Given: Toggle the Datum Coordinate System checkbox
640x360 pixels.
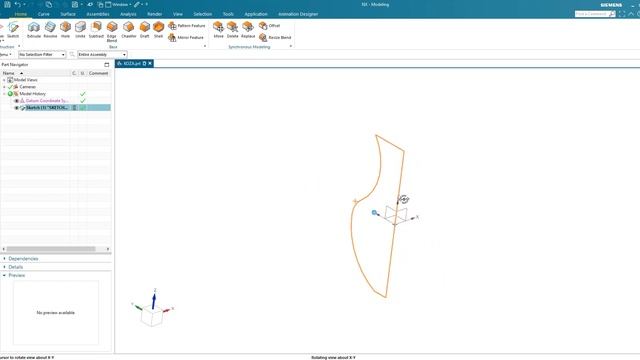Looking at the screenshot, I should 17,101.
